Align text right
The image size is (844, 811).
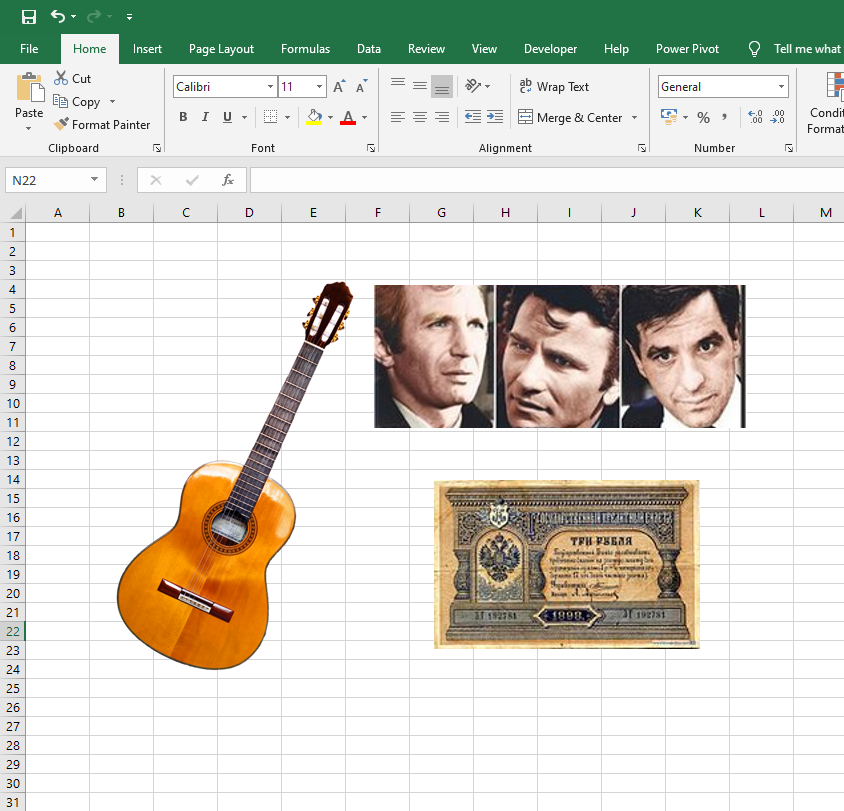coord(442,117)
